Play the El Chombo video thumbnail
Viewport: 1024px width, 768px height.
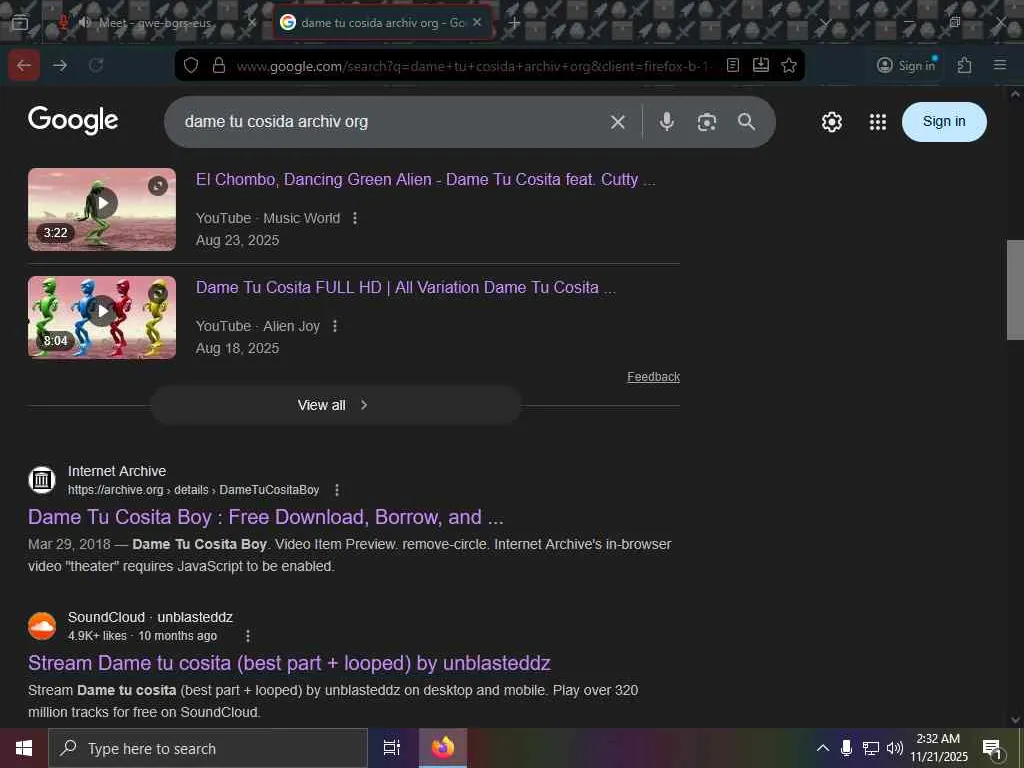102,210
